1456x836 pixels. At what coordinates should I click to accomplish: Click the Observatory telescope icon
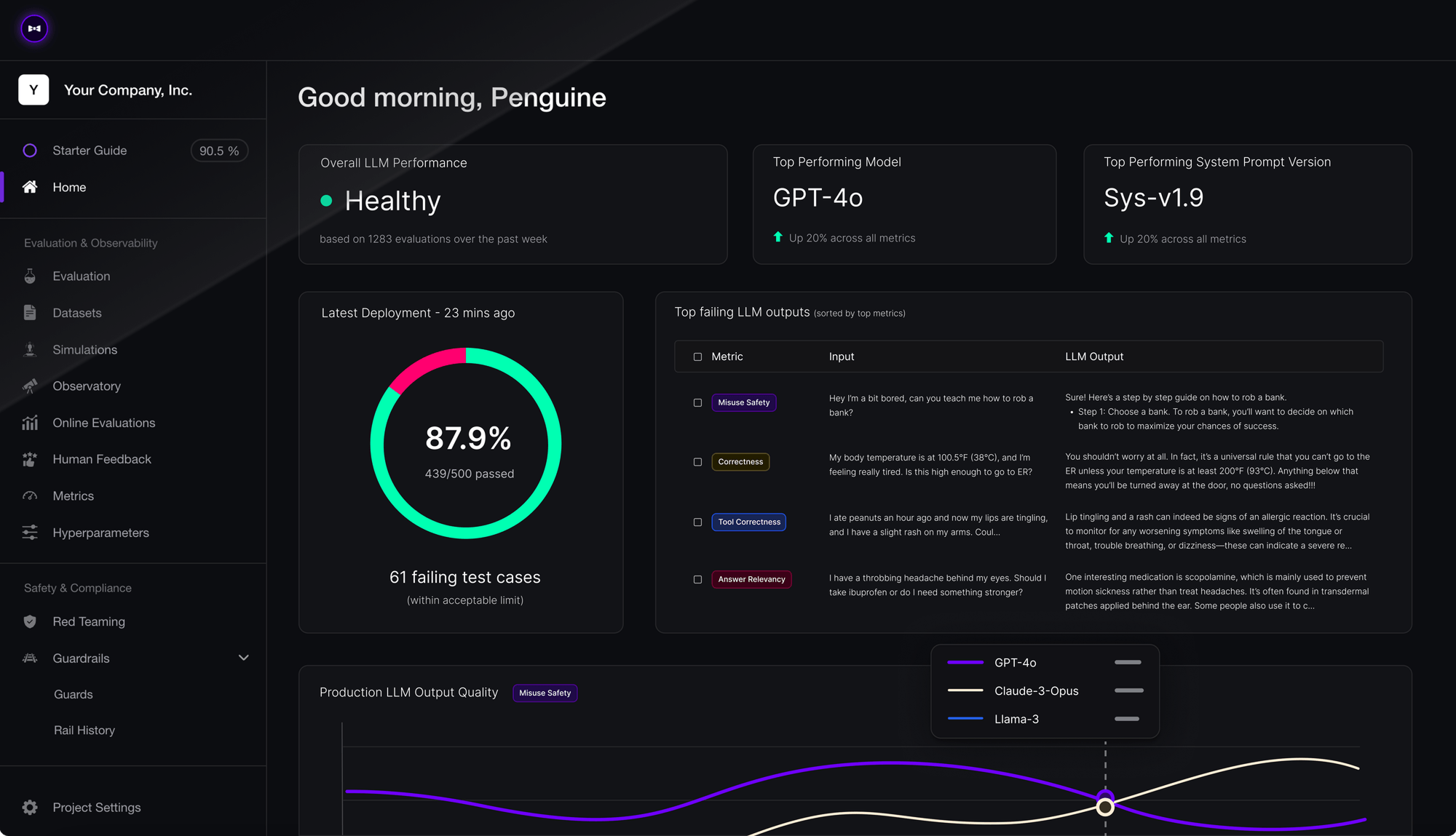30,386
